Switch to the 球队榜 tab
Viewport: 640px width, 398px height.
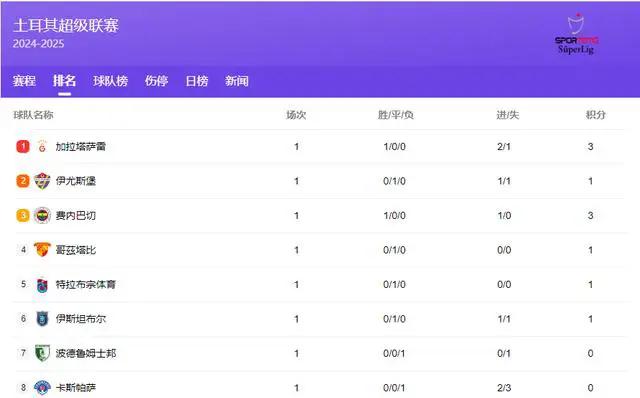(x=111, y=81)
